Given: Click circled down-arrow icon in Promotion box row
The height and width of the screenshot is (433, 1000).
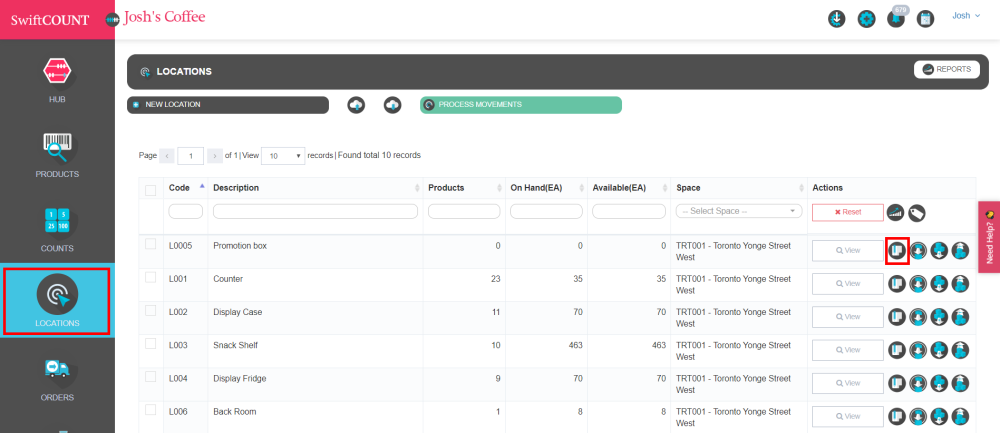Looking at the screenshot, I should coord(918,251).
